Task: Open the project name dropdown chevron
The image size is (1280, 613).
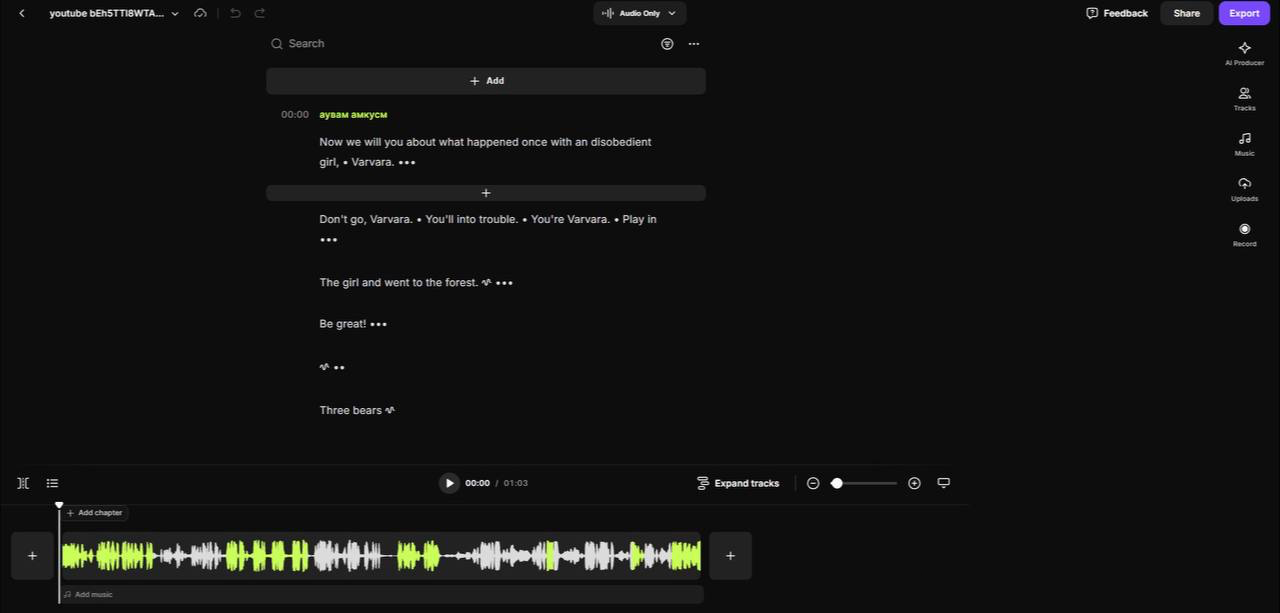Action: 175,14
